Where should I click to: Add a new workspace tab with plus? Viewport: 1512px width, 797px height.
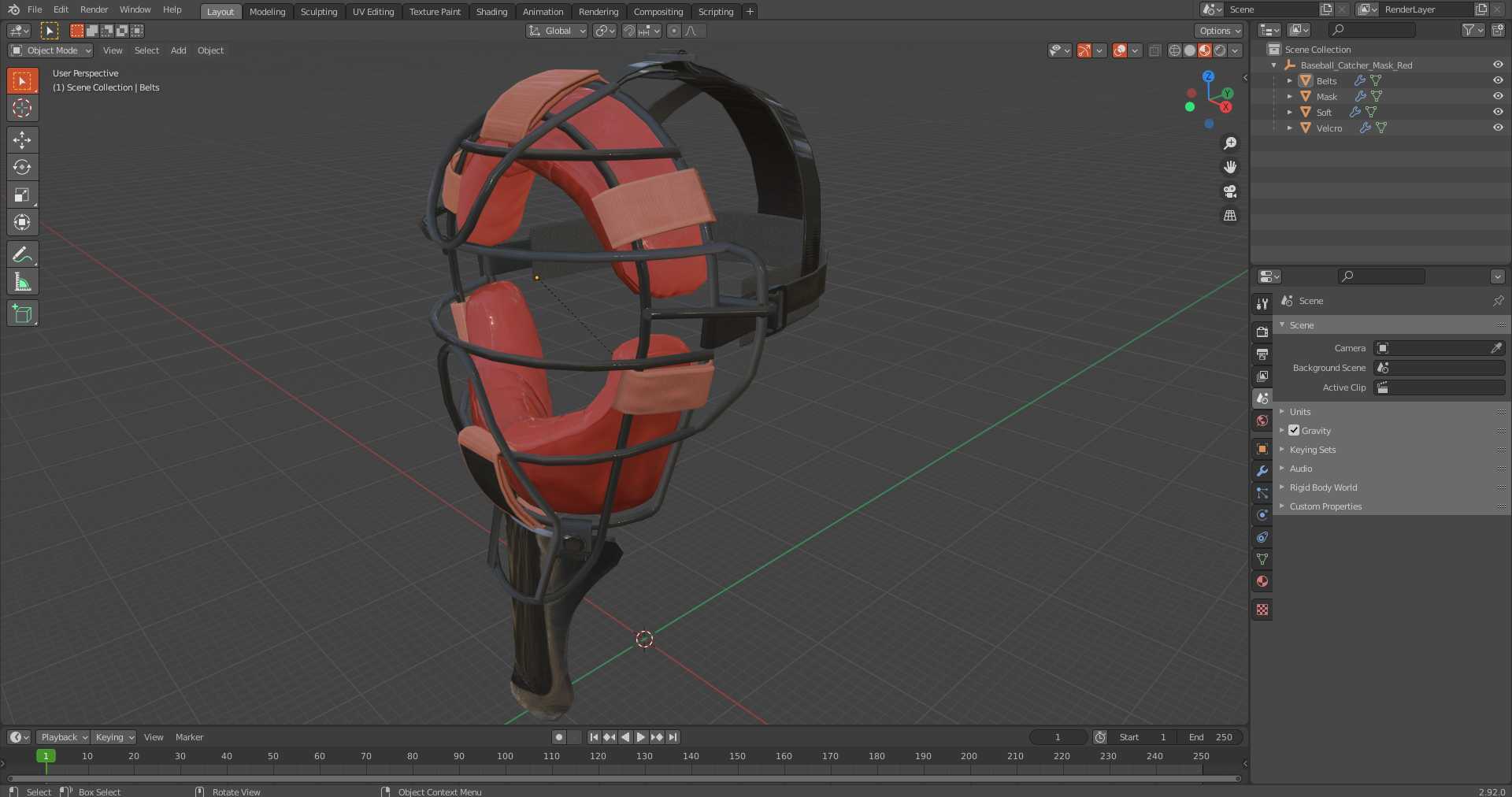[x=750, y=11]
